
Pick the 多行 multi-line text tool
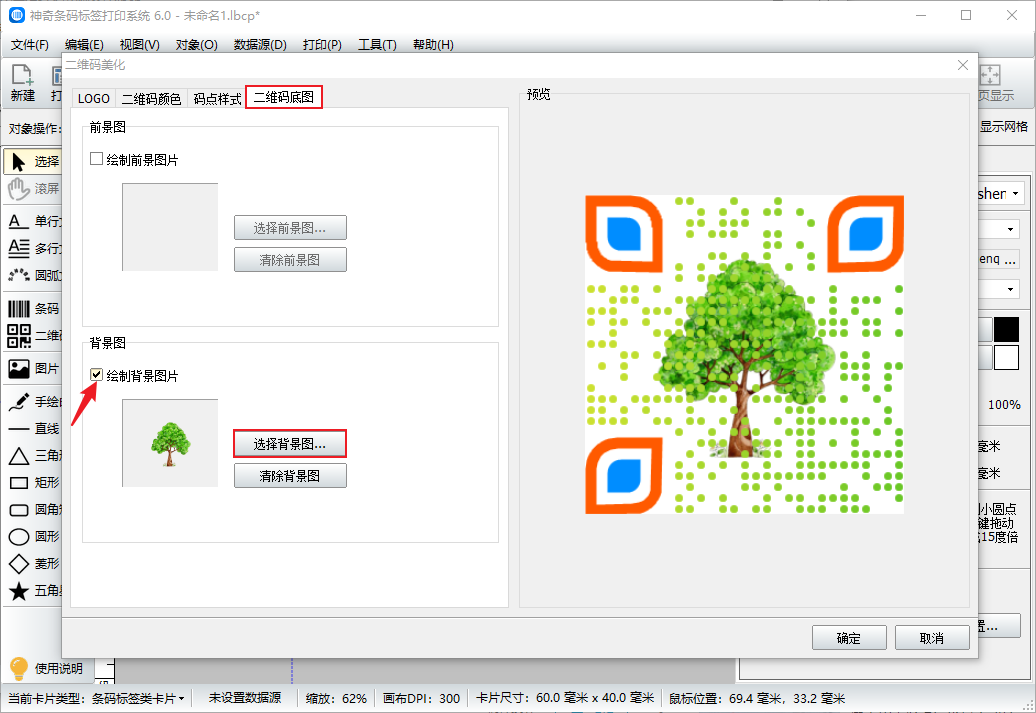pos(33,248)
